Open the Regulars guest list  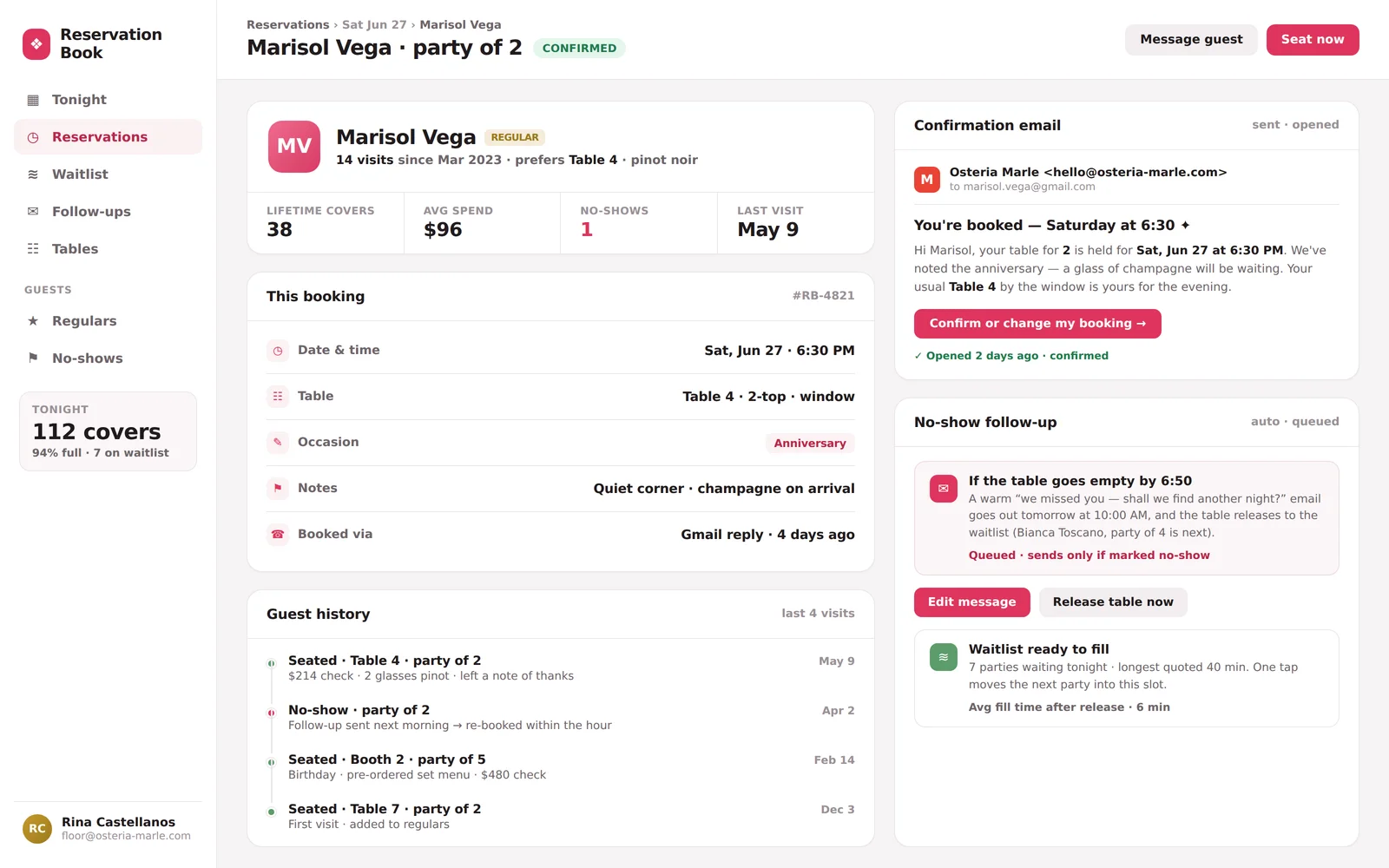(108, 321)
